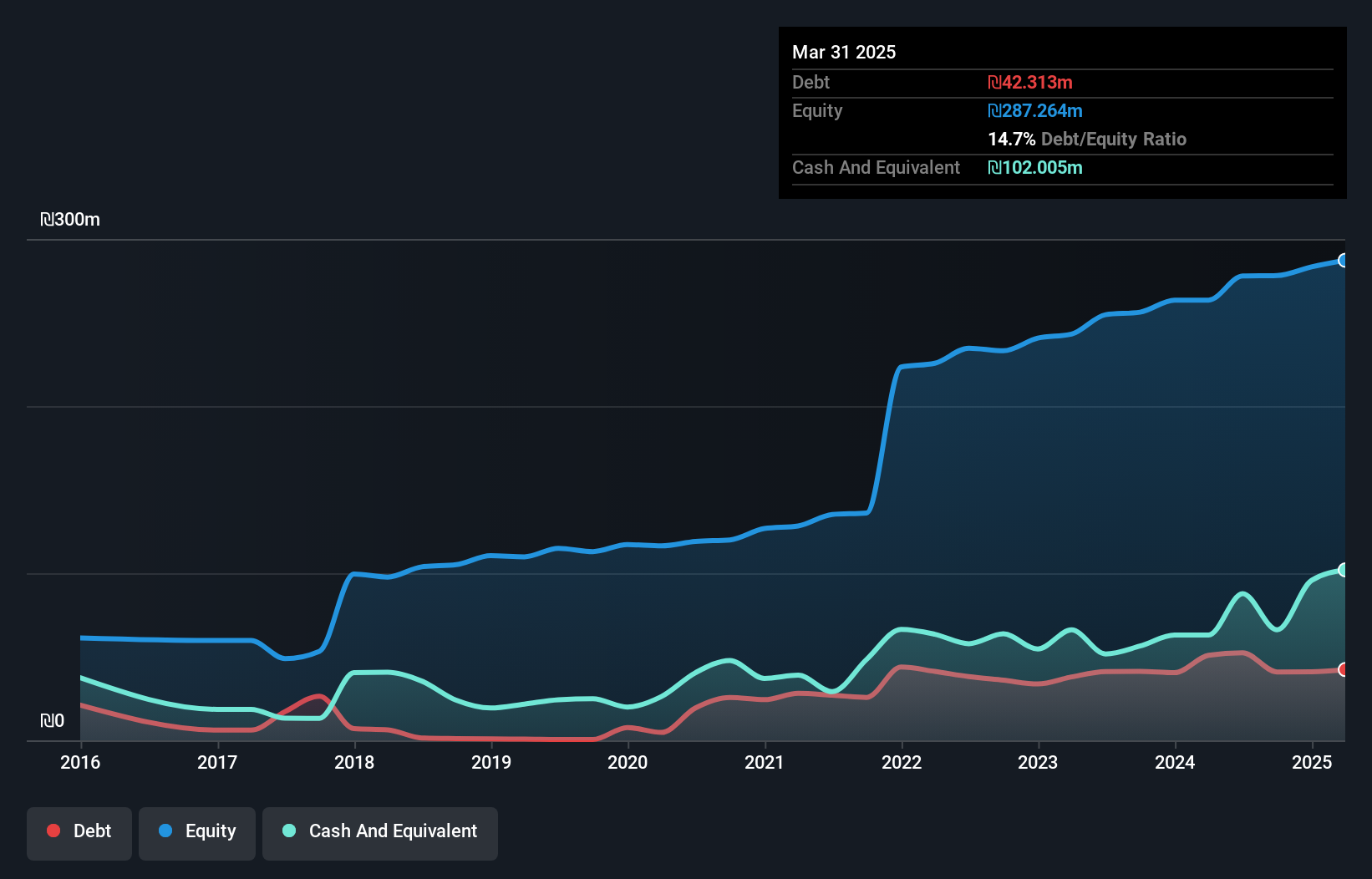
Task: Select the teal Cash endpoint marker at chart edge
Action: (x=1343, y=570)
